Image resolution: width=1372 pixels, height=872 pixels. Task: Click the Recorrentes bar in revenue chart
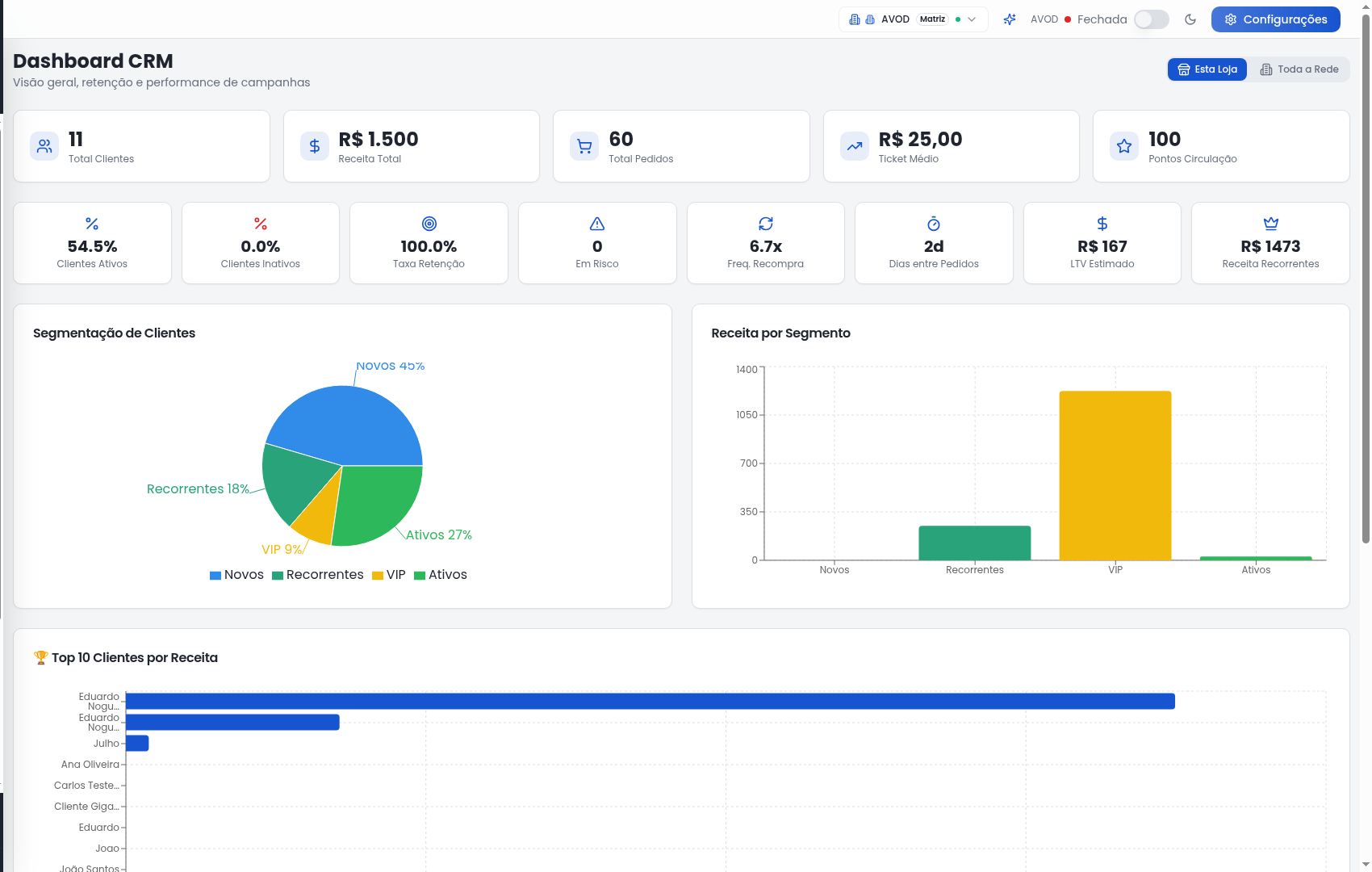pos(975,543)
